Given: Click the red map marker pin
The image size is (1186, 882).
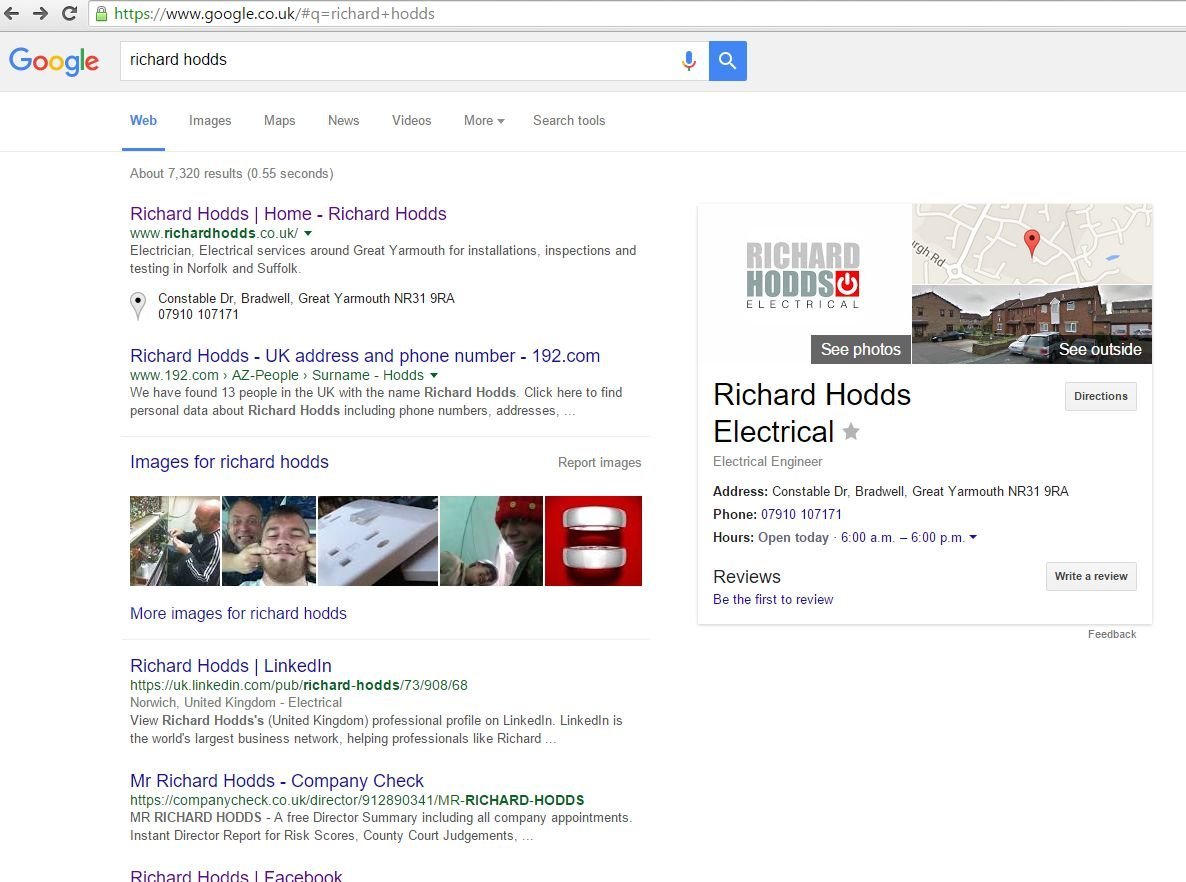Looking at the screenshot, I should 1031,243.
